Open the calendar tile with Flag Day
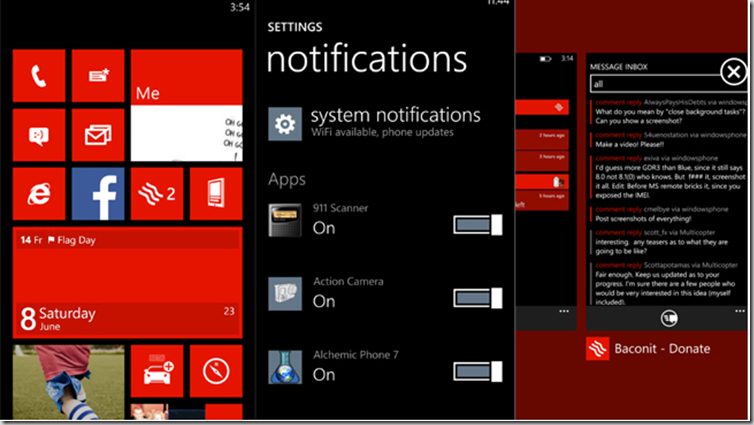754x425 pixels. tap(127, 283)
